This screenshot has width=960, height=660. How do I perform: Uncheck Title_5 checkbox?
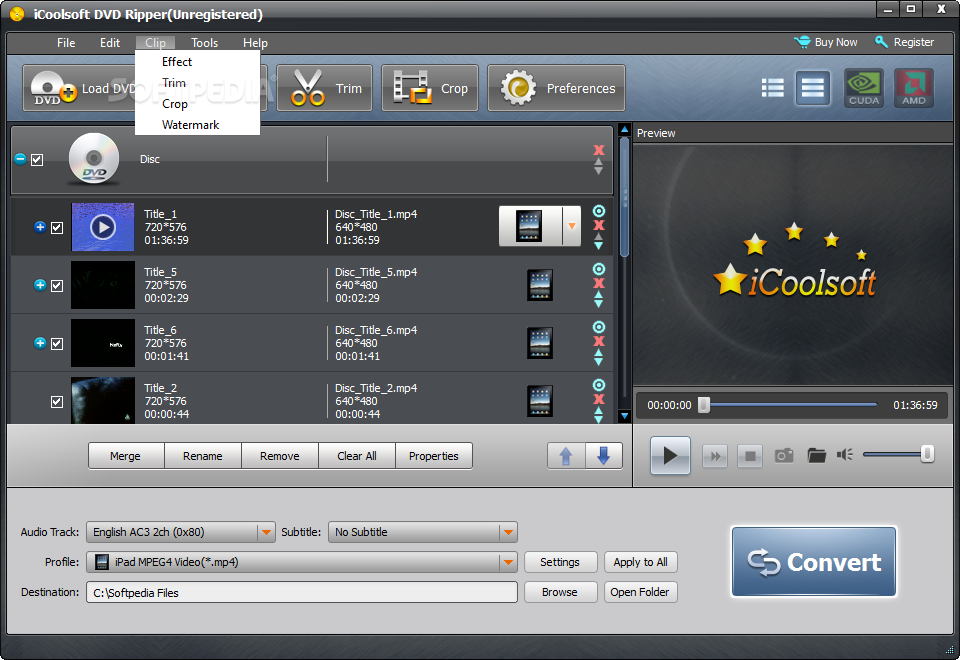pyautogui.click(x=57, y=286)
